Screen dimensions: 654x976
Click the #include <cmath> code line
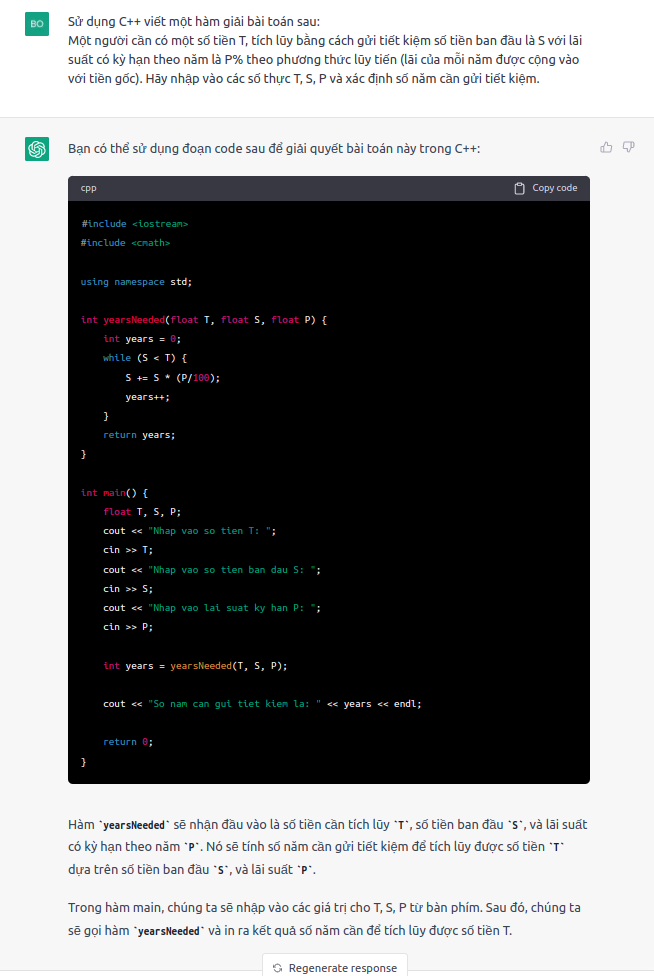125,243
